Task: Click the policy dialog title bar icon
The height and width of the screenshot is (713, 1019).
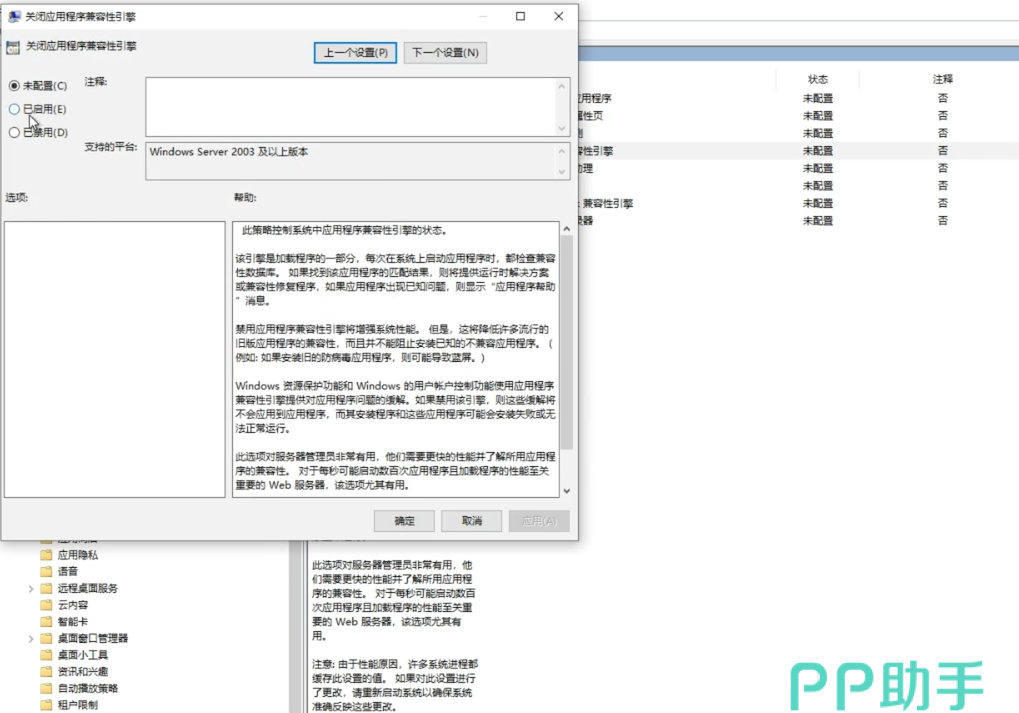Action: (14, 17)
